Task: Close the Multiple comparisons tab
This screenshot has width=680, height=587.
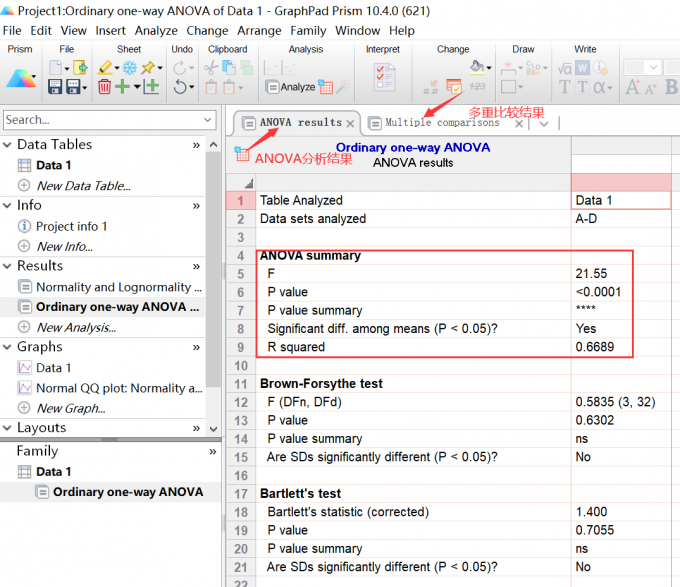Action: point(518,124)
